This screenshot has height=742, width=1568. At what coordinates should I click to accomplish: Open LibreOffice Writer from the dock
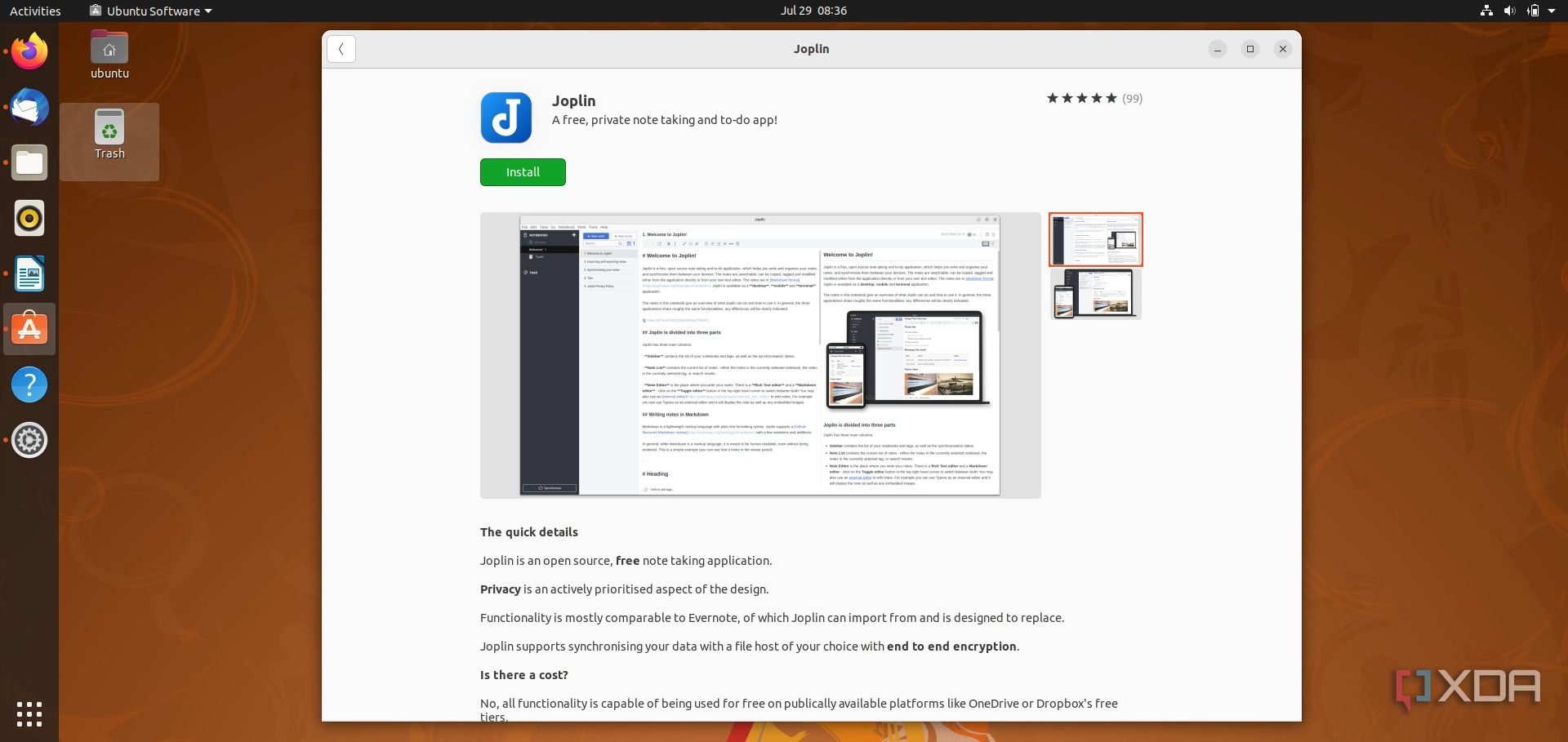pos(29,273)
